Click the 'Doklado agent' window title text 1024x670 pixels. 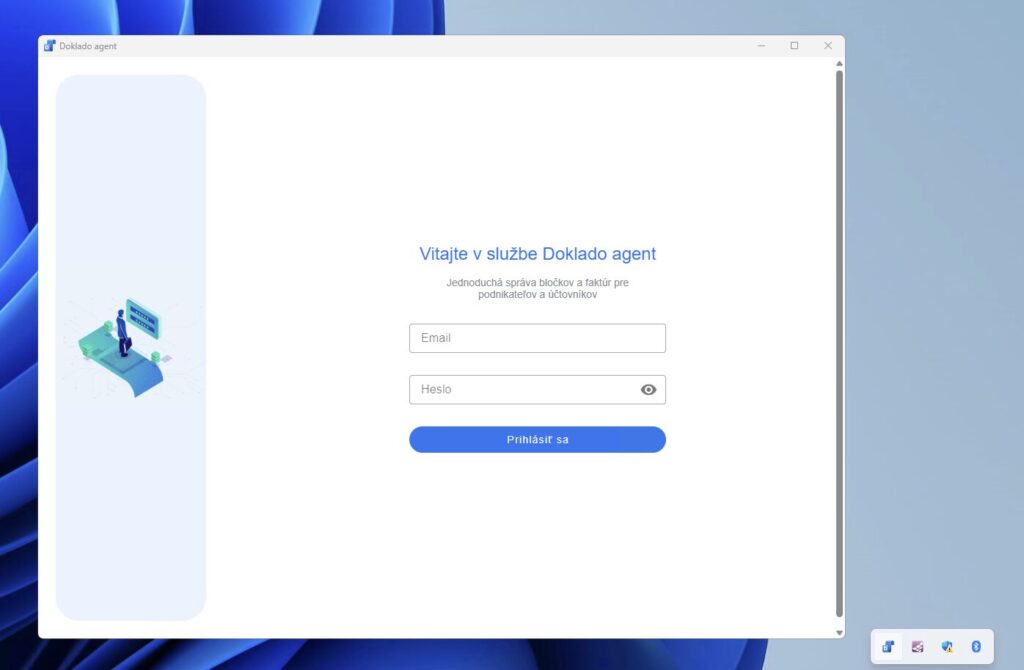88,46
